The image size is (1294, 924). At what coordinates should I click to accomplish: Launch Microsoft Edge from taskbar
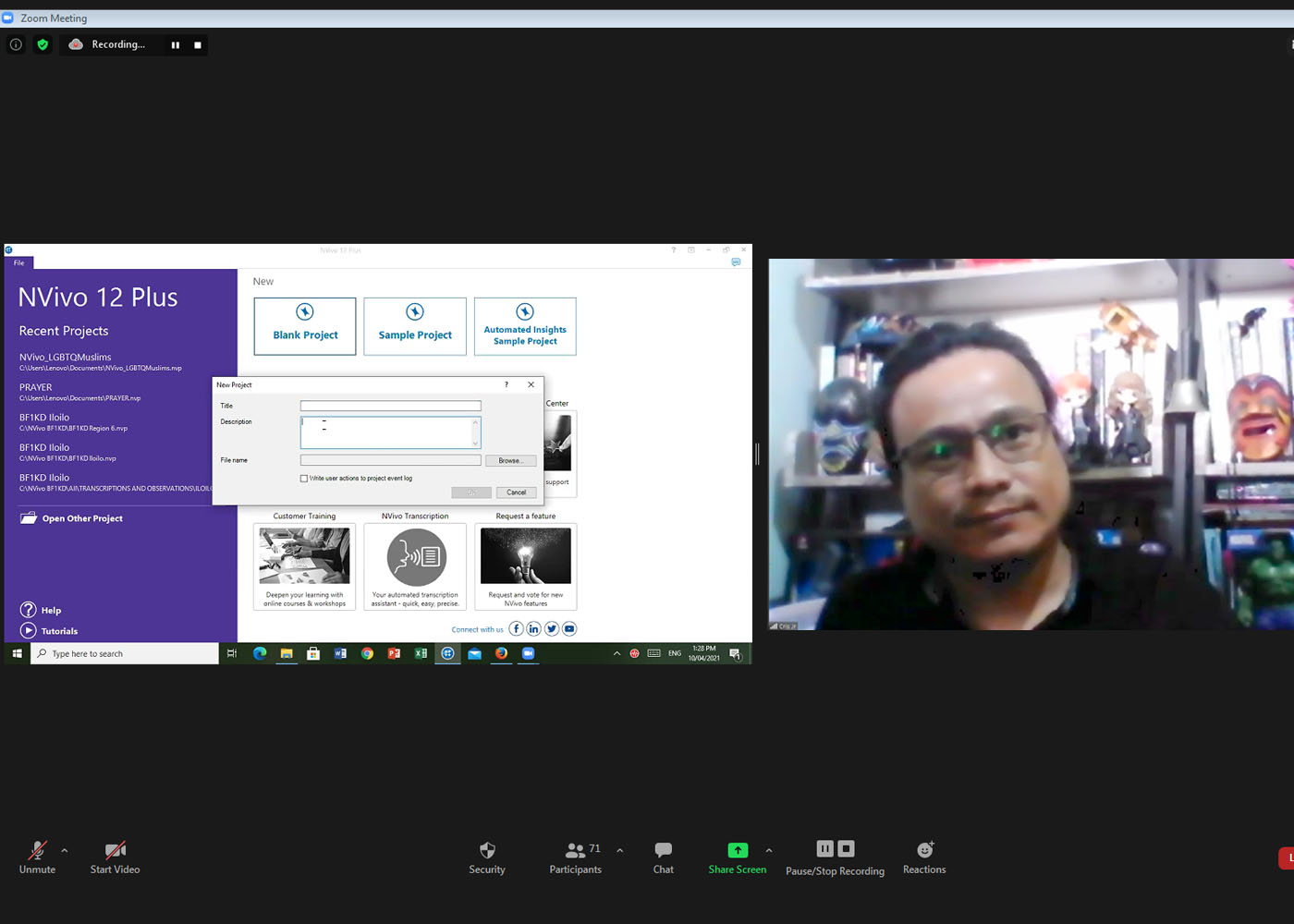click(x=260, y=653)
